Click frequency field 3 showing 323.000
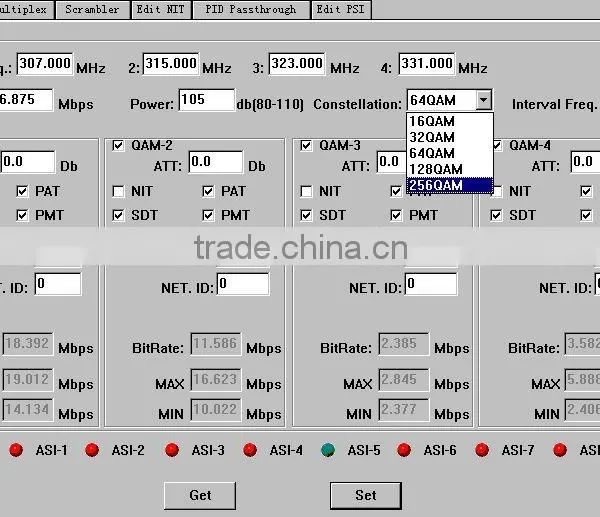Image resolution: width=600 pixels, height=517 pixels. [297, 64]
